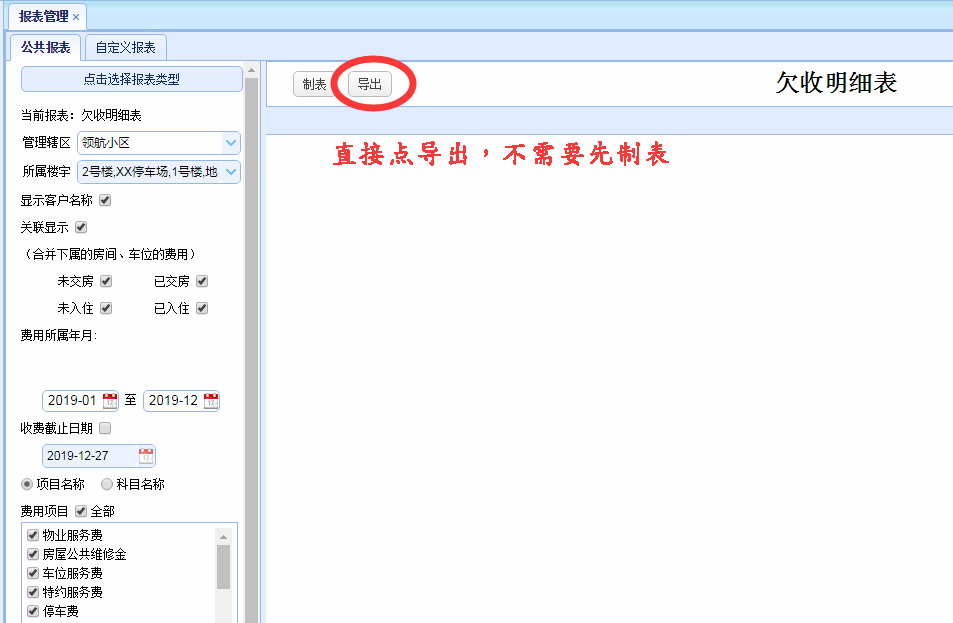Click the 导出 export button
953x623 pixels.
coord(370,84)
